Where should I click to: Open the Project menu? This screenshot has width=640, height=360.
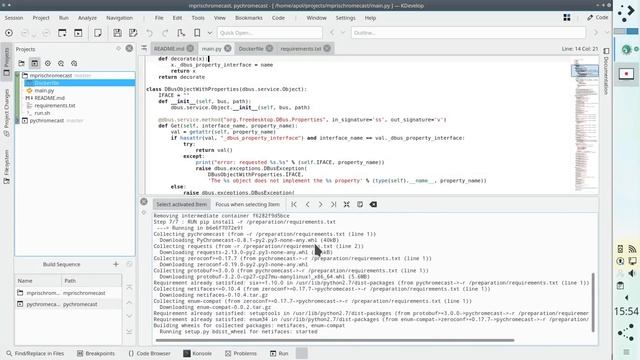coord(41,18)
